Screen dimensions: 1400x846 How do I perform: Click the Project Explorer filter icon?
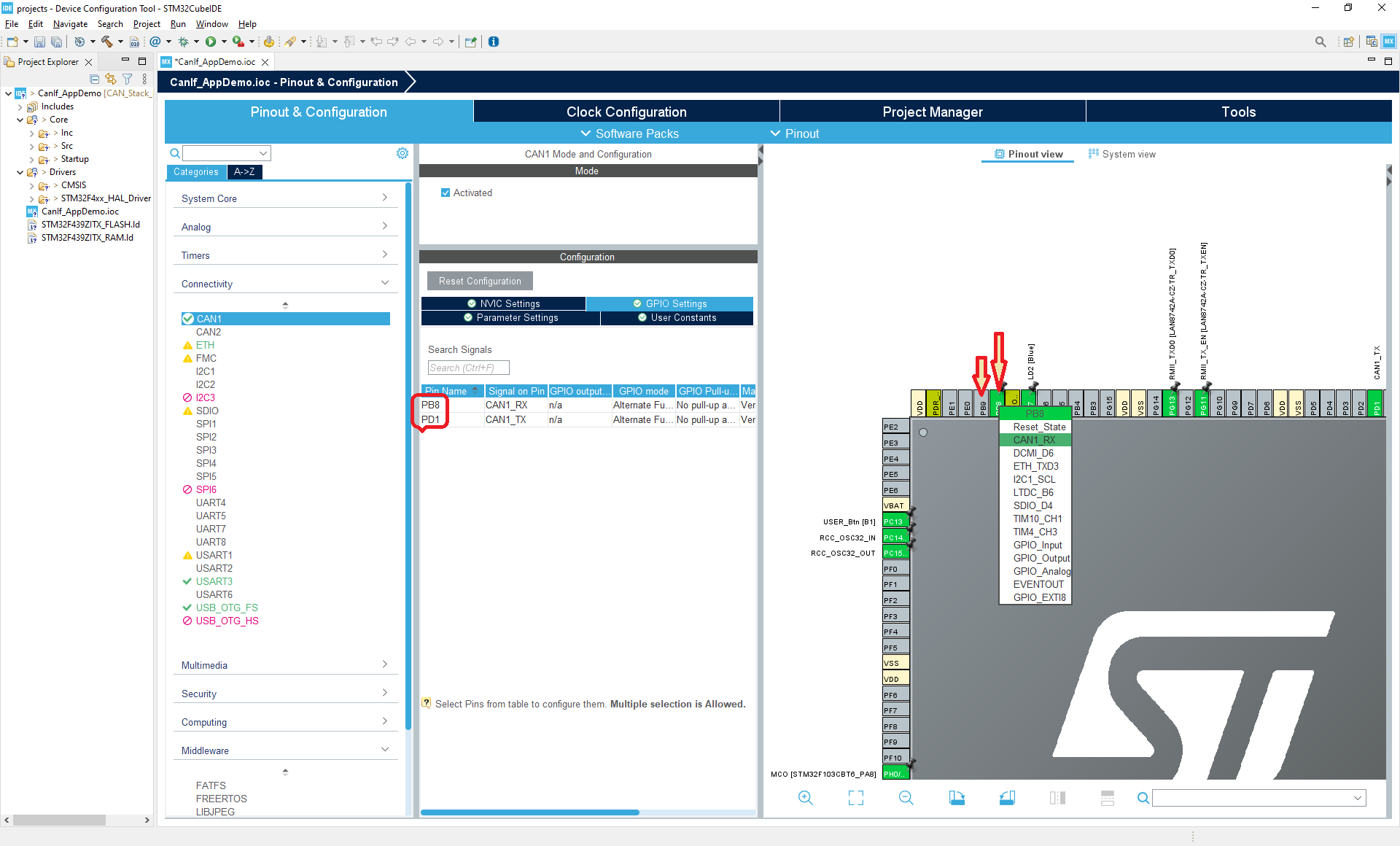[128, 79]
